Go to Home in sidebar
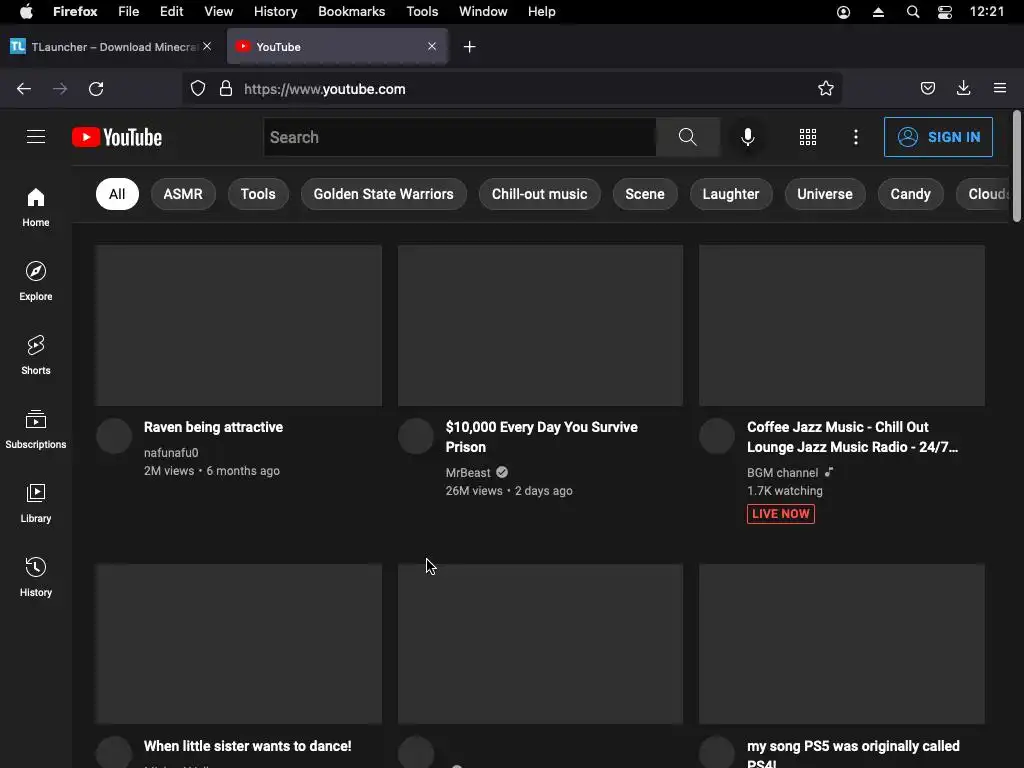 click(36, 208)
